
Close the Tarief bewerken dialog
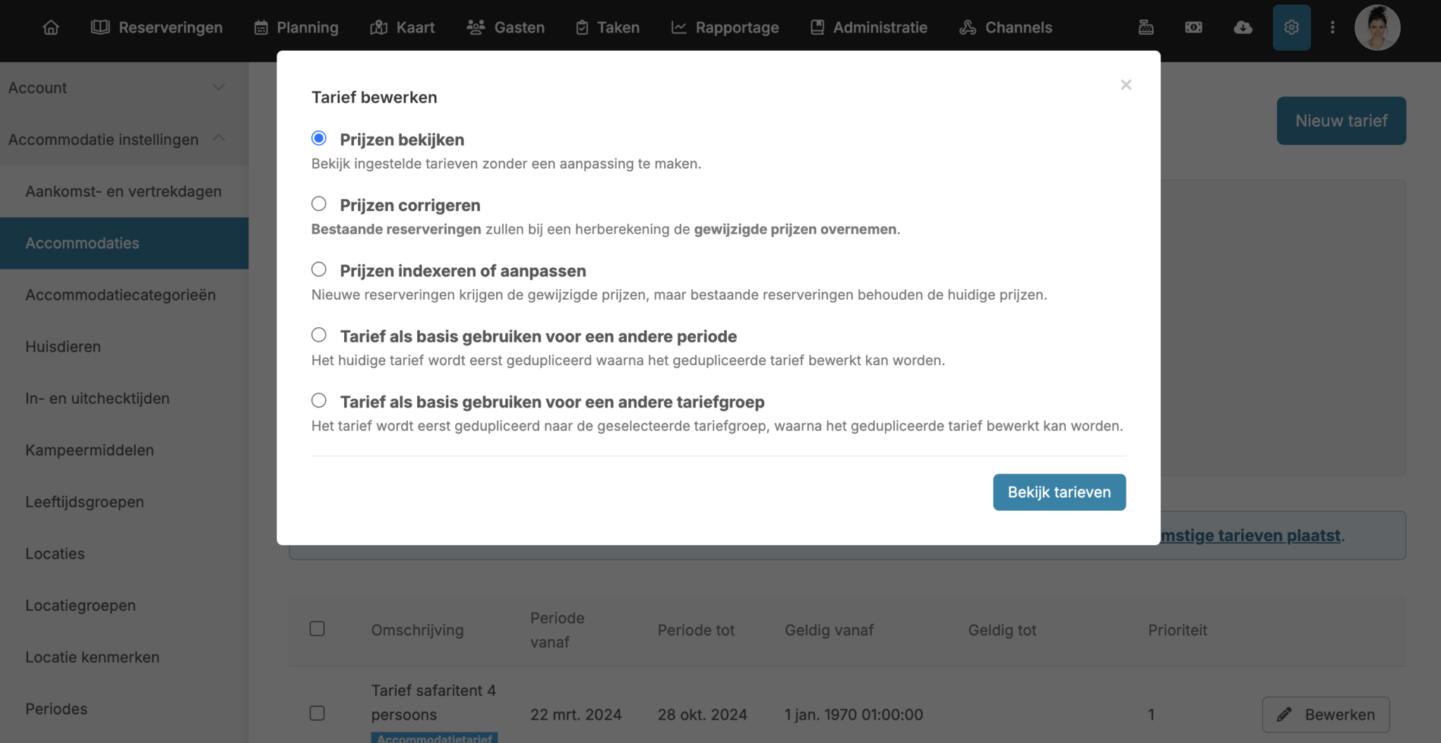coord(1126,85)
